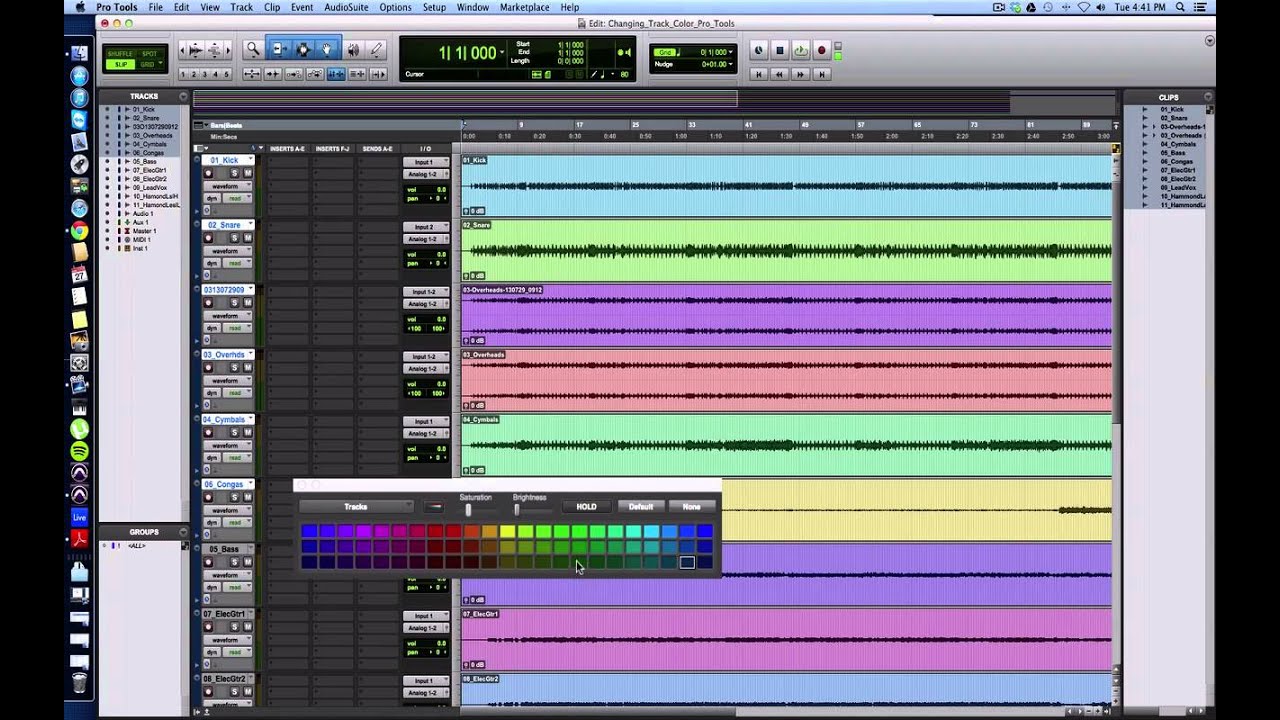
Task: Select the Pencil tool
Action: coord(376,49)
